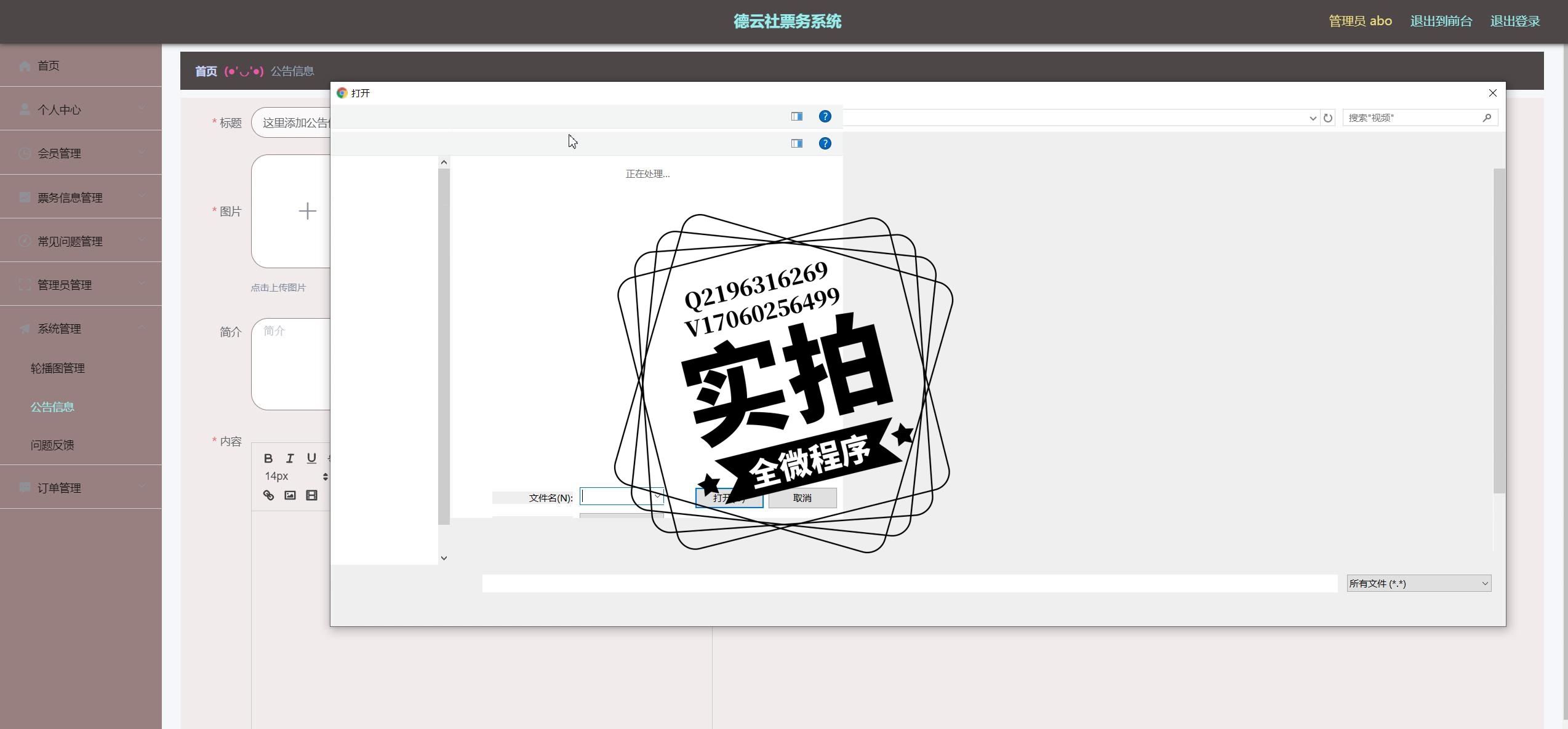Click the refresh icon in dialog
The image size is (1568, 729).
[x=1328, y=118]
